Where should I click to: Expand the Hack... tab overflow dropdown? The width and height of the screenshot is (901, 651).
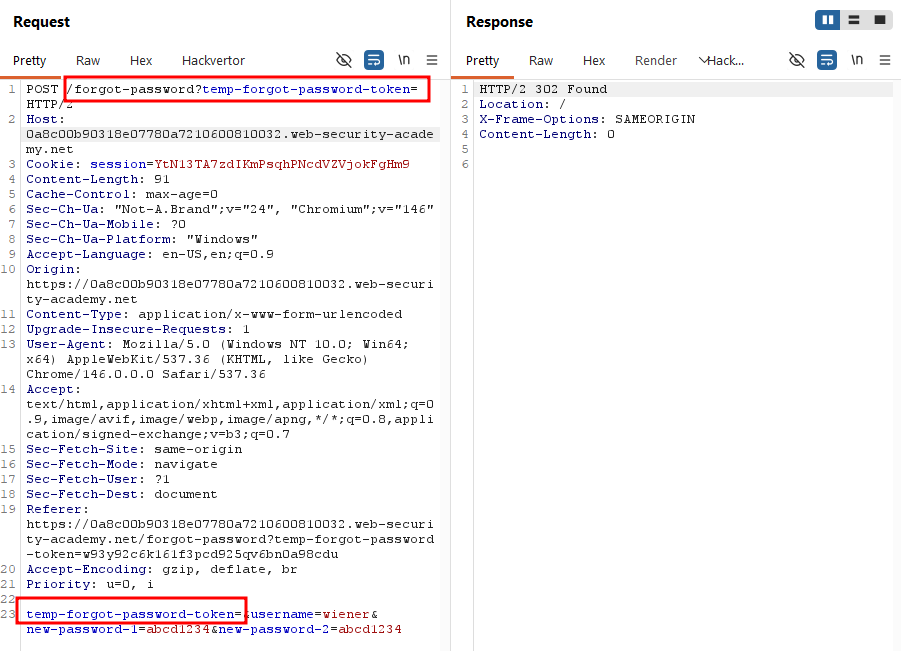pos(721,60)
